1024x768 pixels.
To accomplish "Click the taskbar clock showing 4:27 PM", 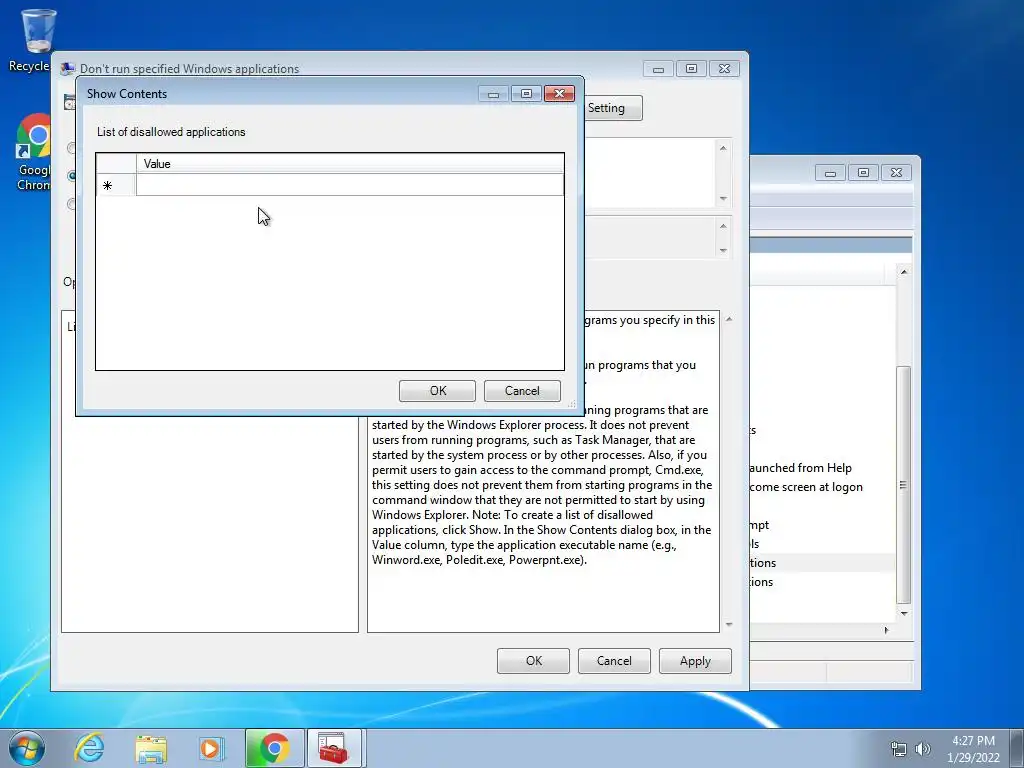I will [973, 749].
